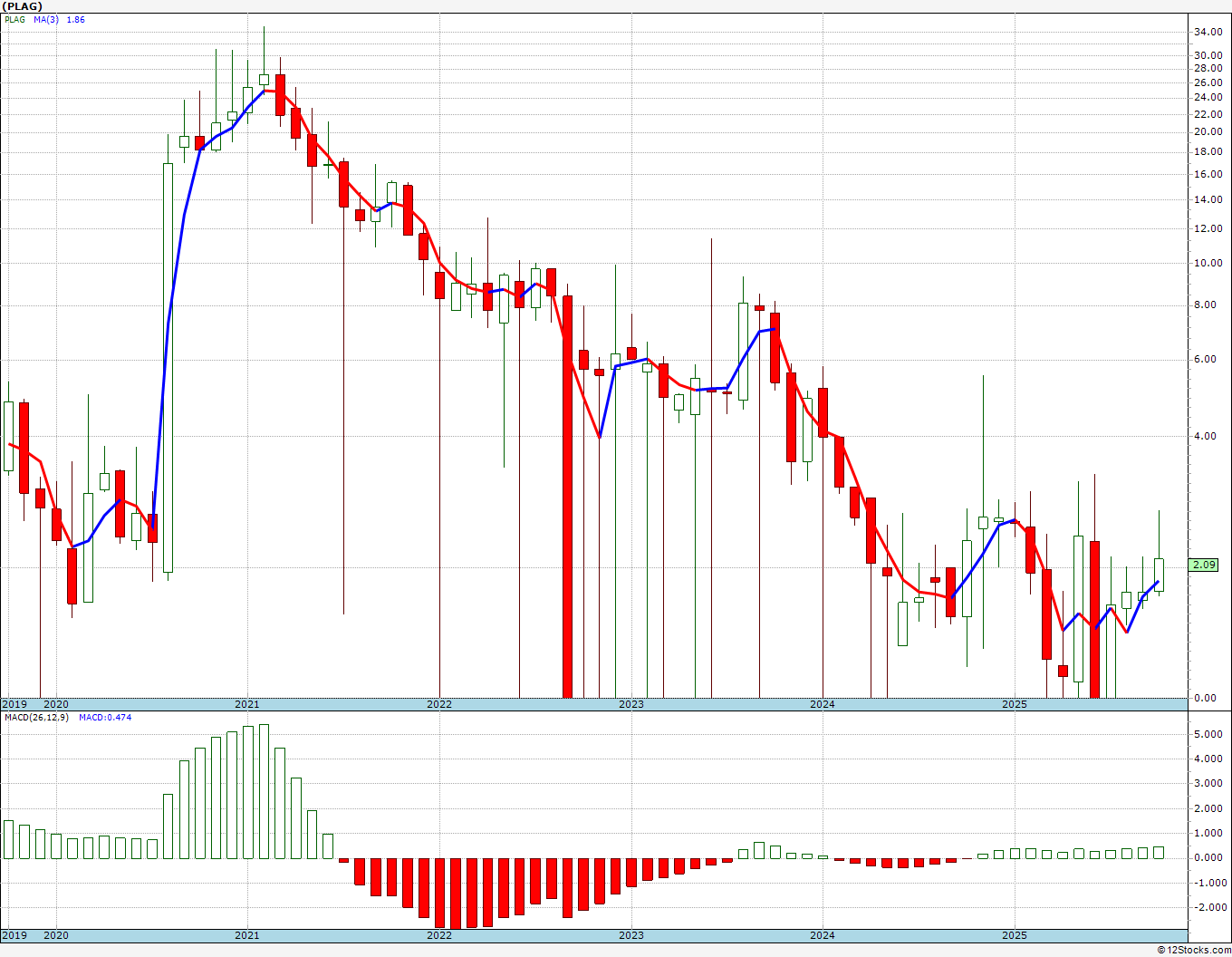This screenshot has height=957, width=1232.
Task: Choose the 18.00 price axis label
Action: (x=1208, y=151)
